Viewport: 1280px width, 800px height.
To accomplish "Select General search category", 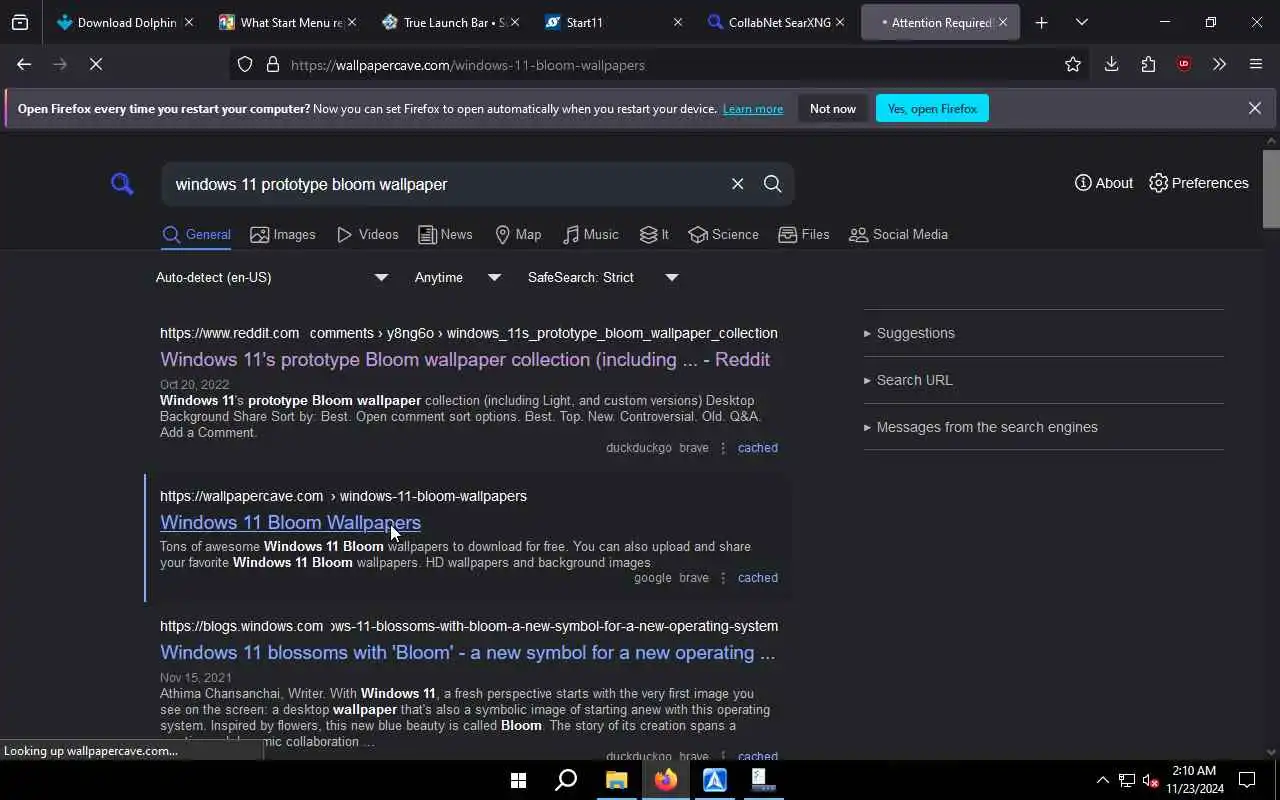I will pyautogui.click(x=196, y=234).
